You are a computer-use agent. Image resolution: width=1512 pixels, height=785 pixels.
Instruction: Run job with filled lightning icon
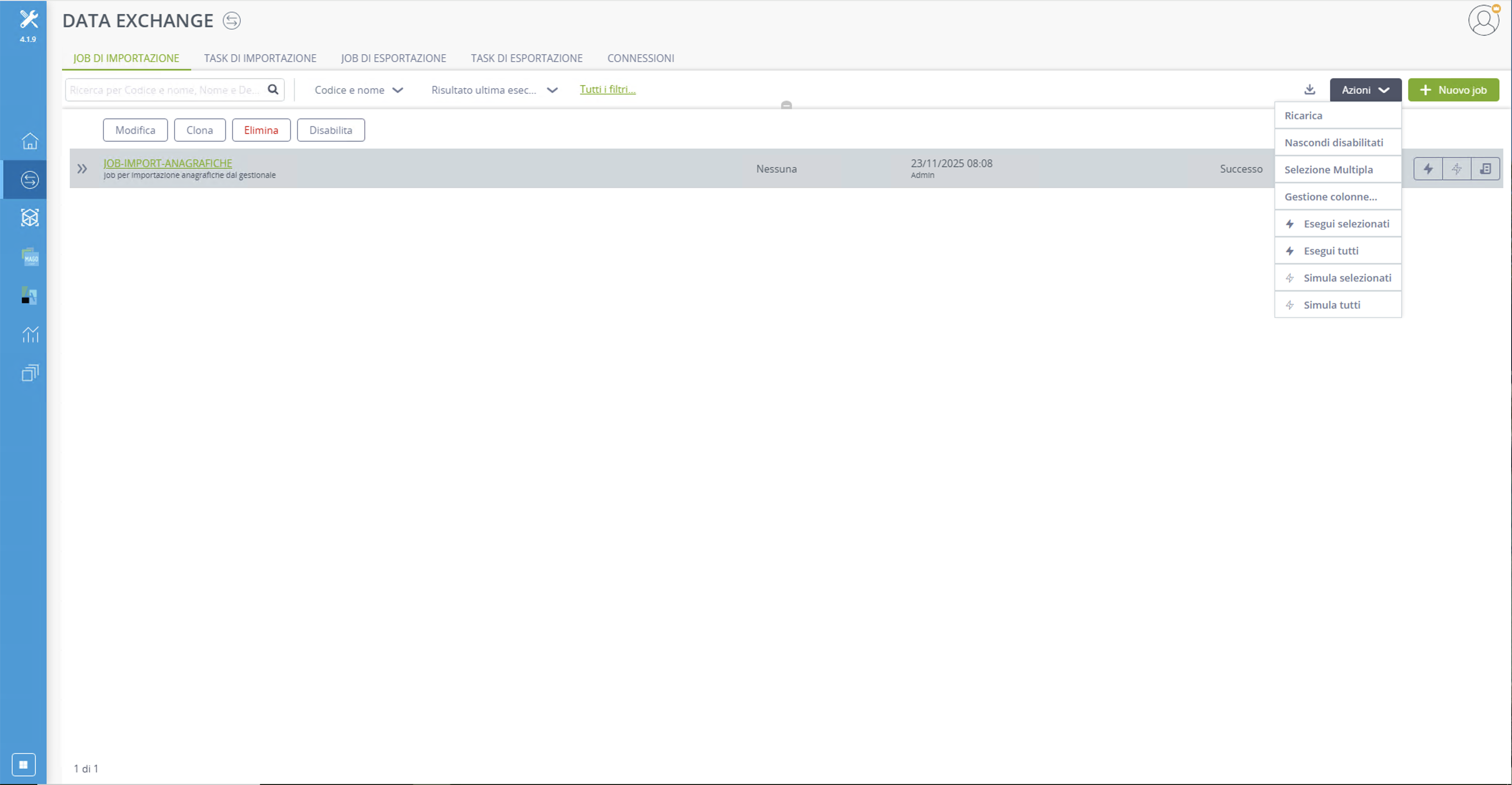click(1428, 169)
